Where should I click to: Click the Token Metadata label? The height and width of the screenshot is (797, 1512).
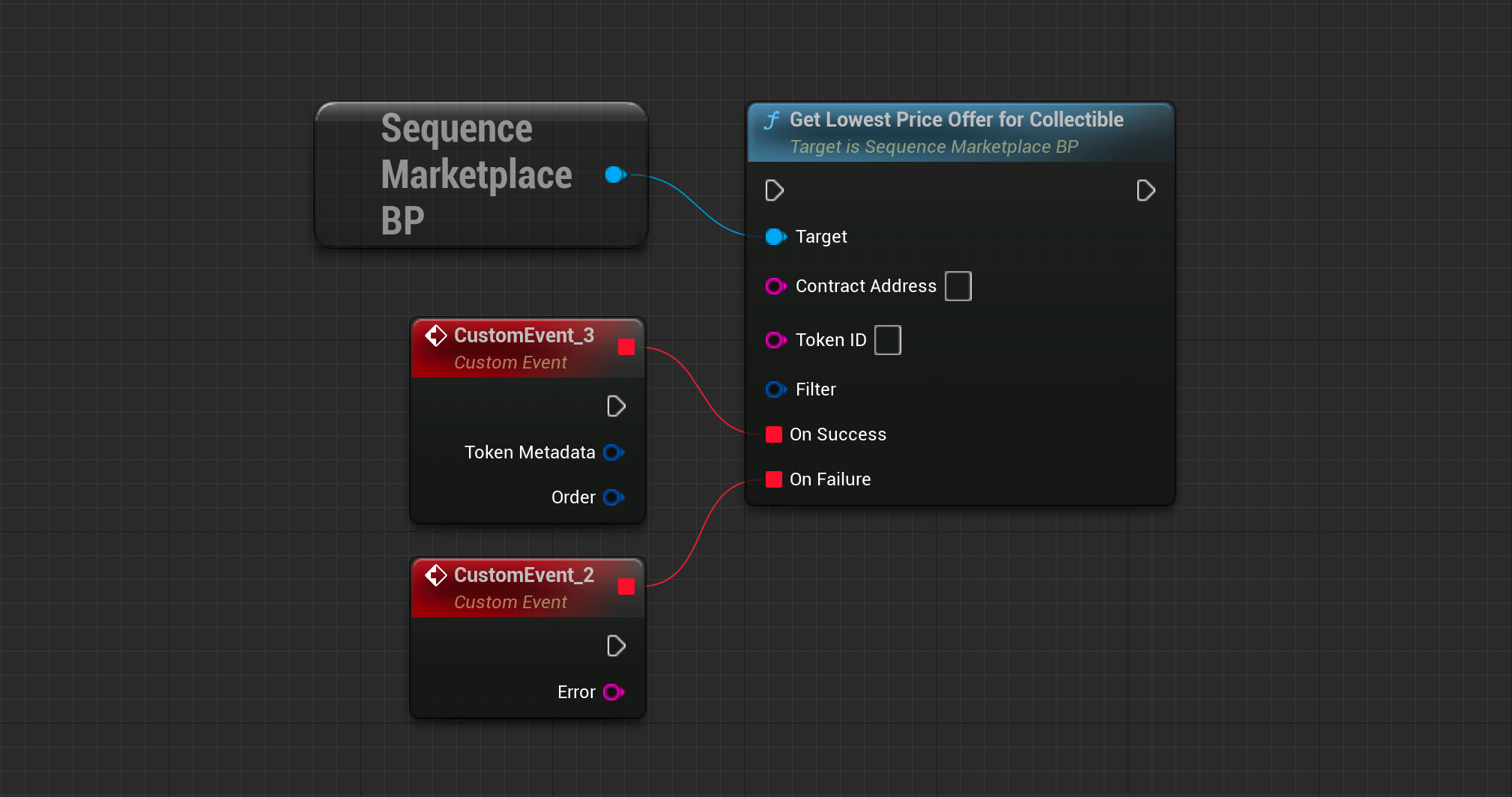pos(530,452)
